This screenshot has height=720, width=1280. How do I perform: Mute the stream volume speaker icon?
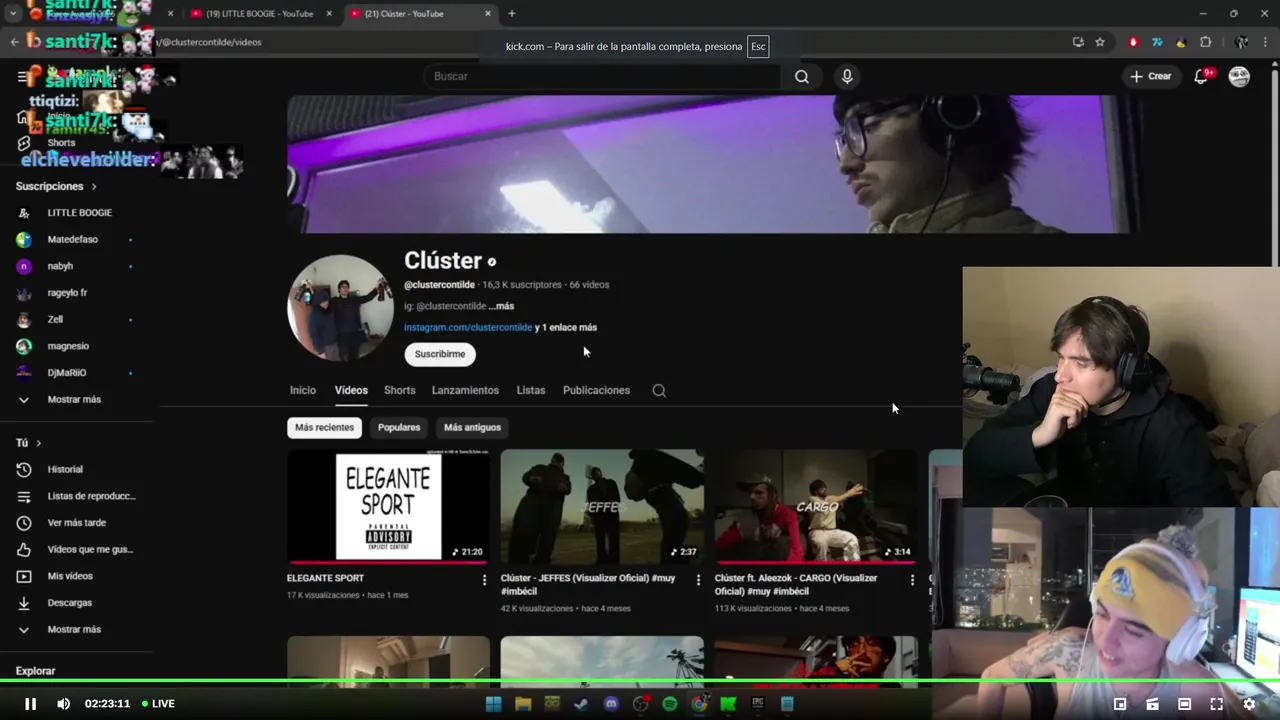tap(63, 704)
